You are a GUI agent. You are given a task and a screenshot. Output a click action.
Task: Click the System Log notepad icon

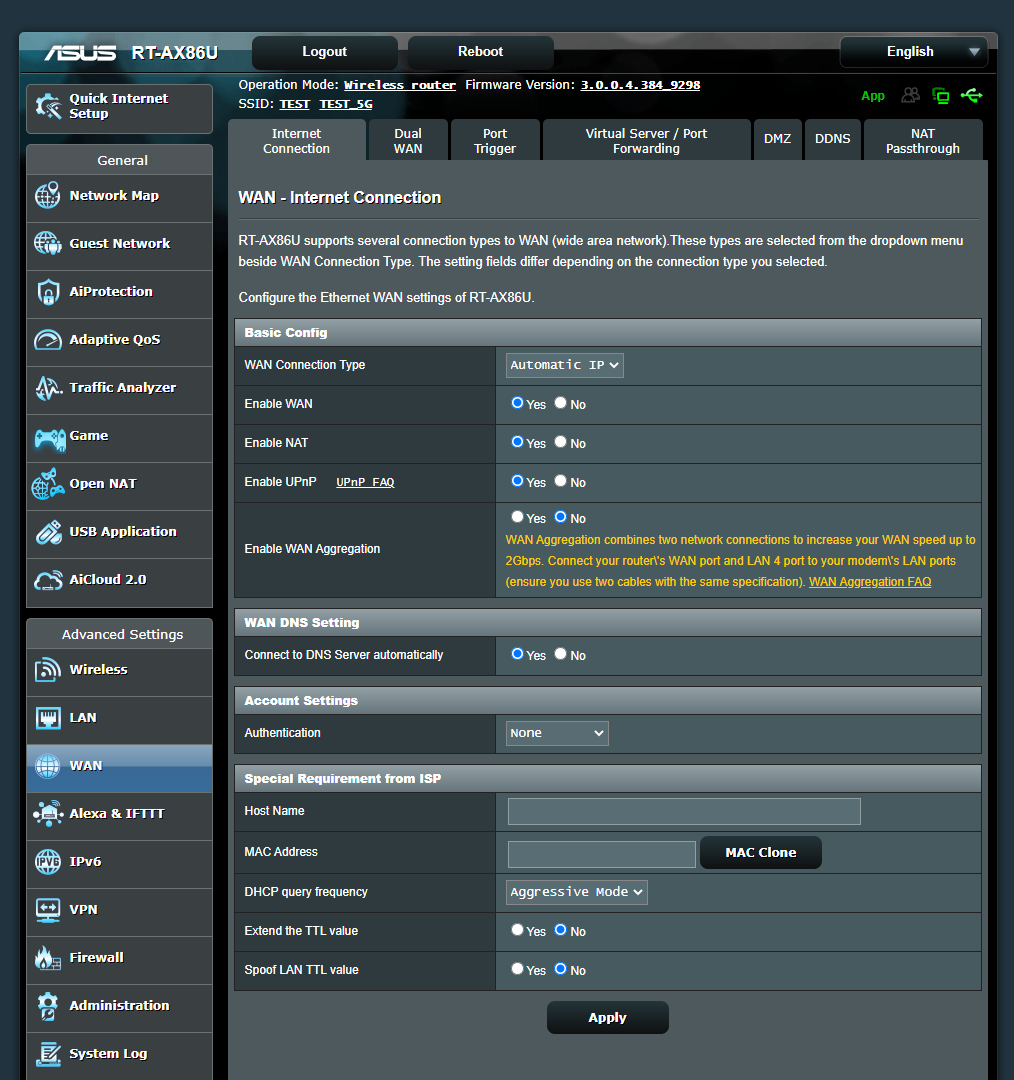click(48, 1054)
